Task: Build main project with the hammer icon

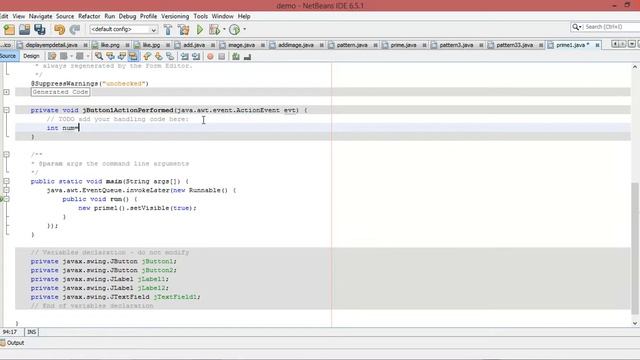Action: click(168, 29)
